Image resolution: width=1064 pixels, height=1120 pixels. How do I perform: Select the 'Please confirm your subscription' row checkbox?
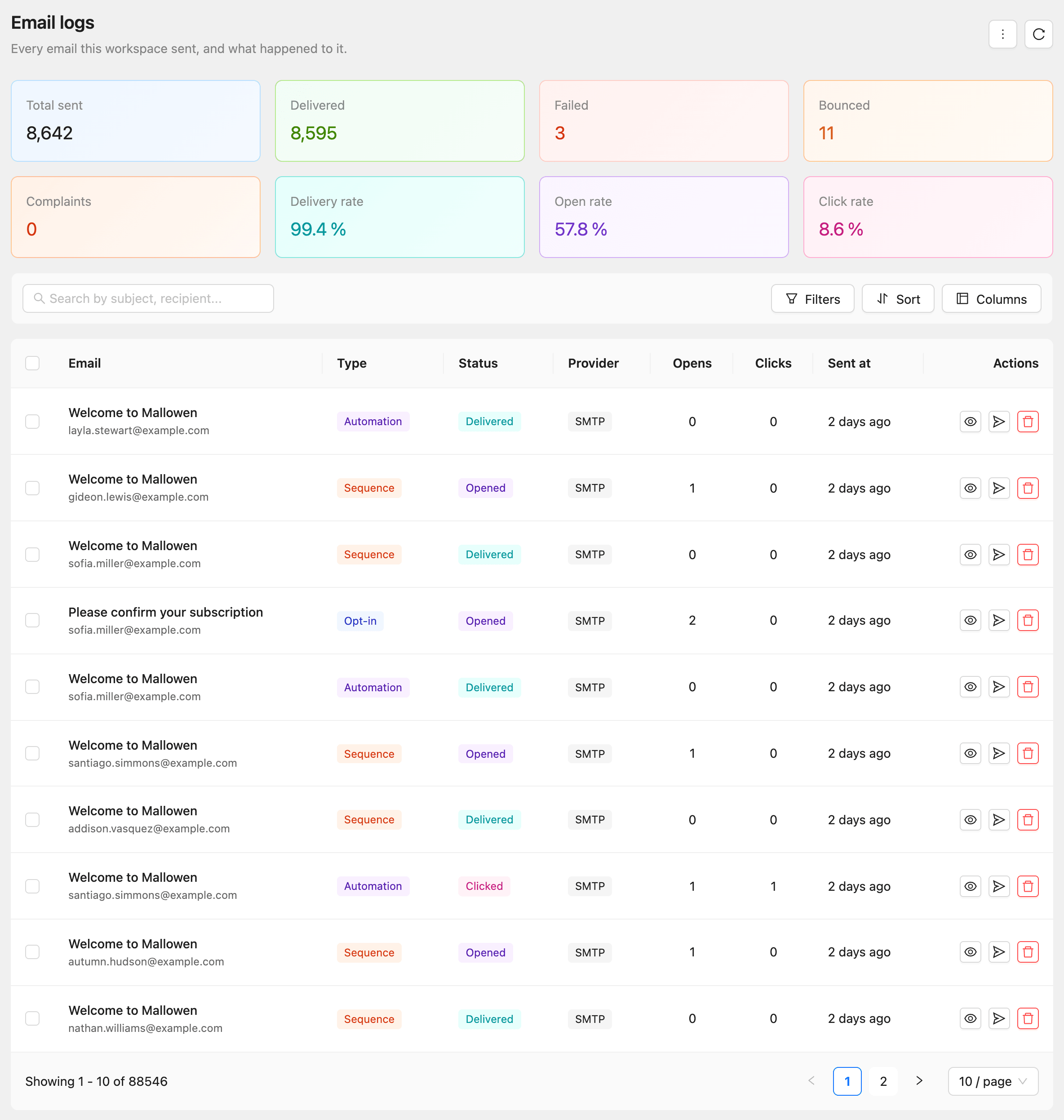pos(32,620)
